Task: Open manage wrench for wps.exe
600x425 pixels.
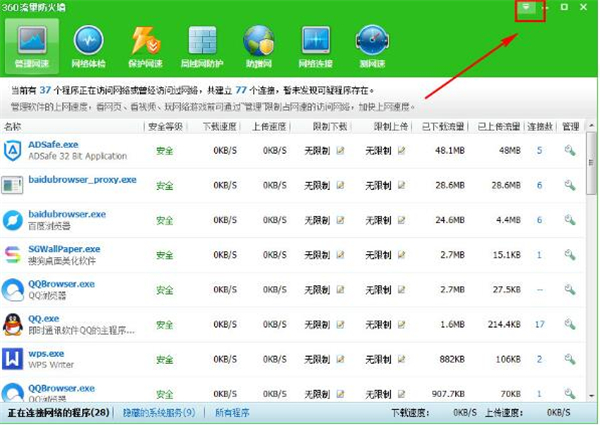Action: point(570,359)
